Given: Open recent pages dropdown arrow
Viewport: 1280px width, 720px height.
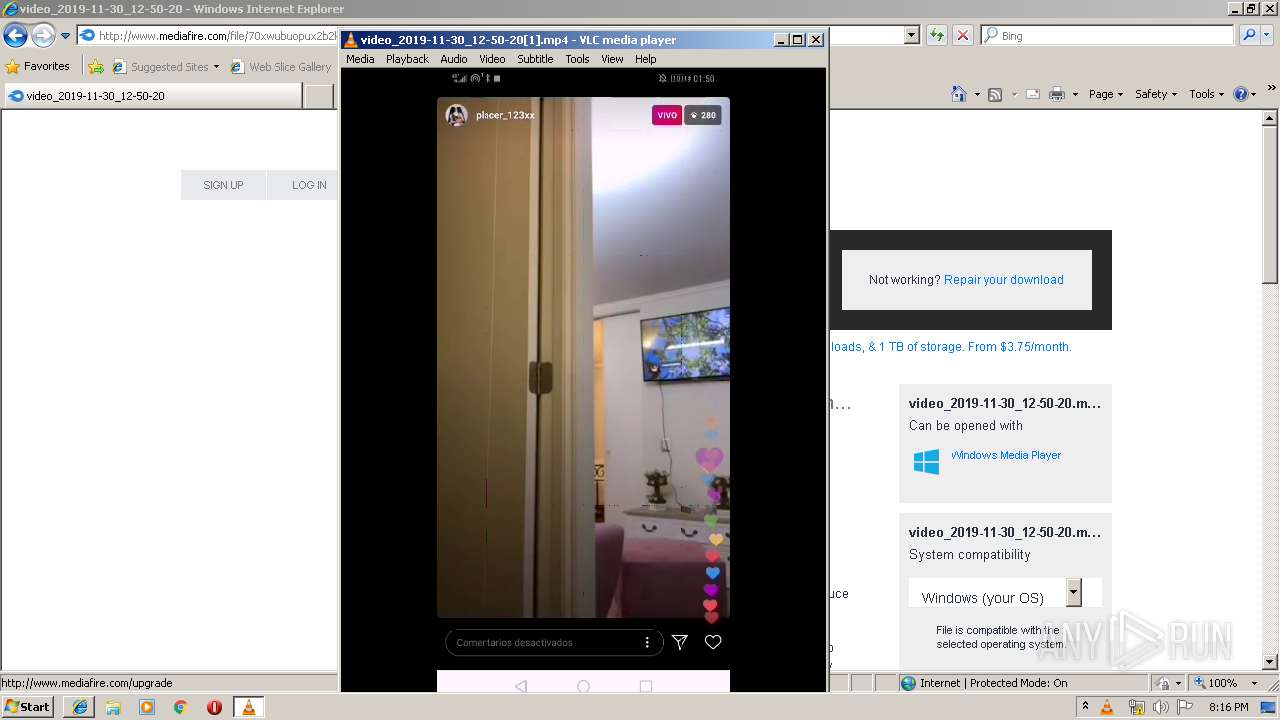Looking at the screenshot, I should coord(66,36).
